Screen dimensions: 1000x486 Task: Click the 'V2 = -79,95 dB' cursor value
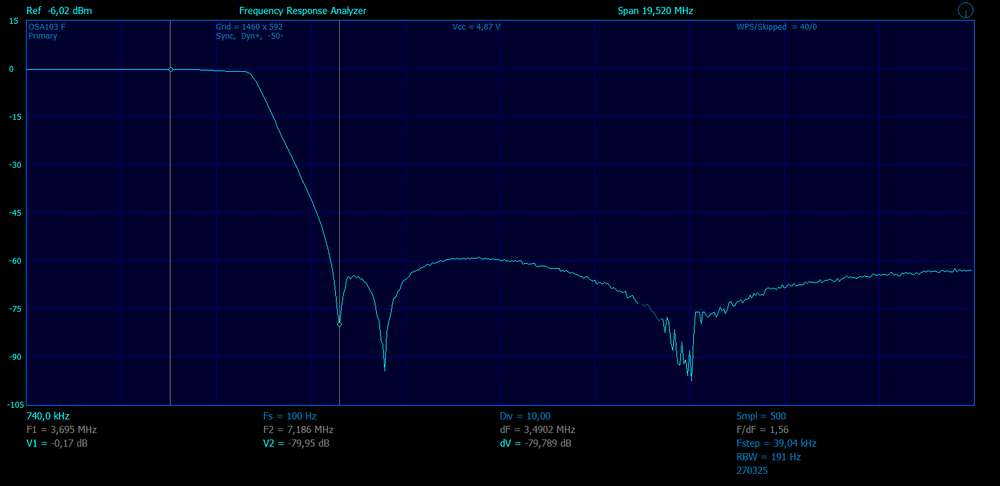(x=297, y=443)
